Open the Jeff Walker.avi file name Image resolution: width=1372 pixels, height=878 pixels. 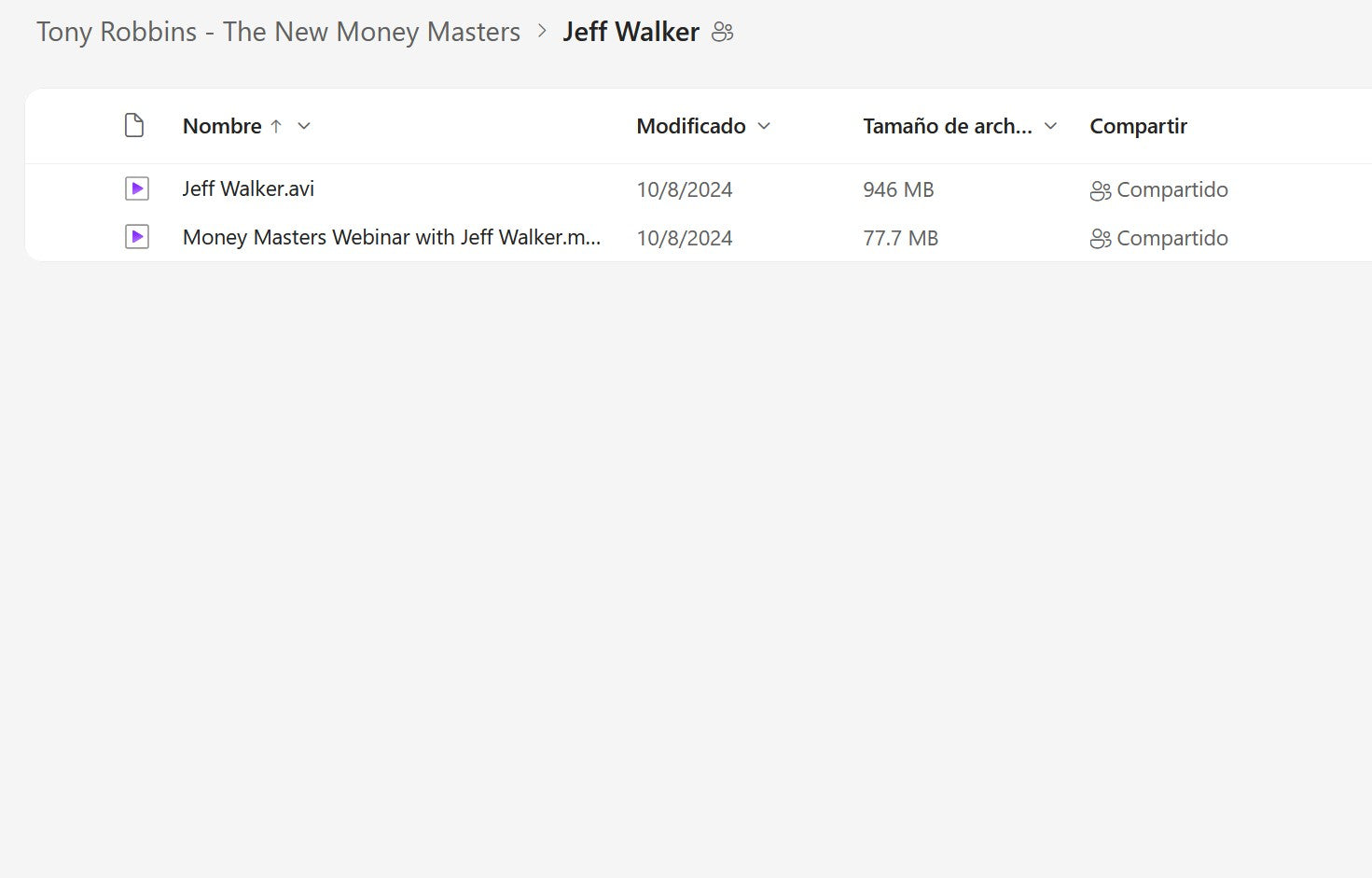(x=248, y=189)
